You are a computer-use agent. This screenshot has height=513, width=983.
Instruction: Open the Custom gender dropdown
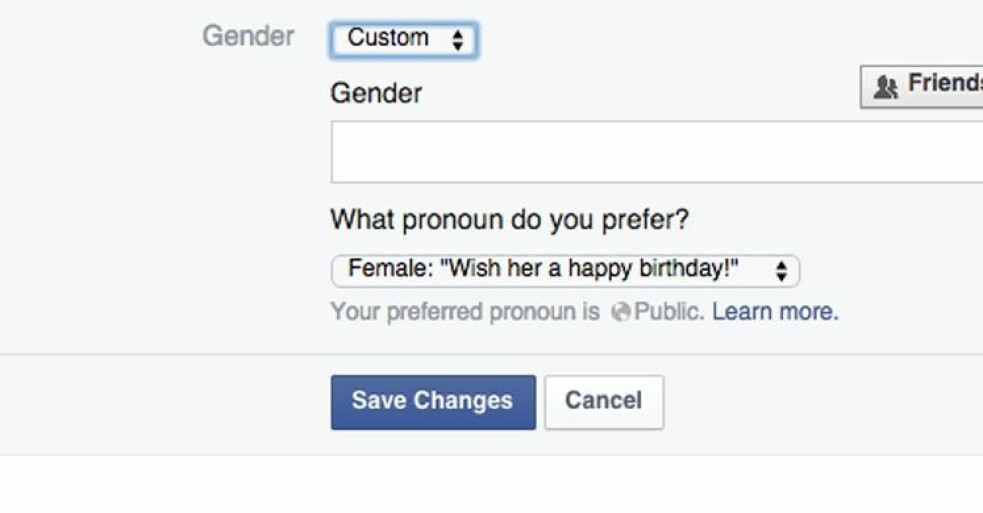[x=404, y=40]
